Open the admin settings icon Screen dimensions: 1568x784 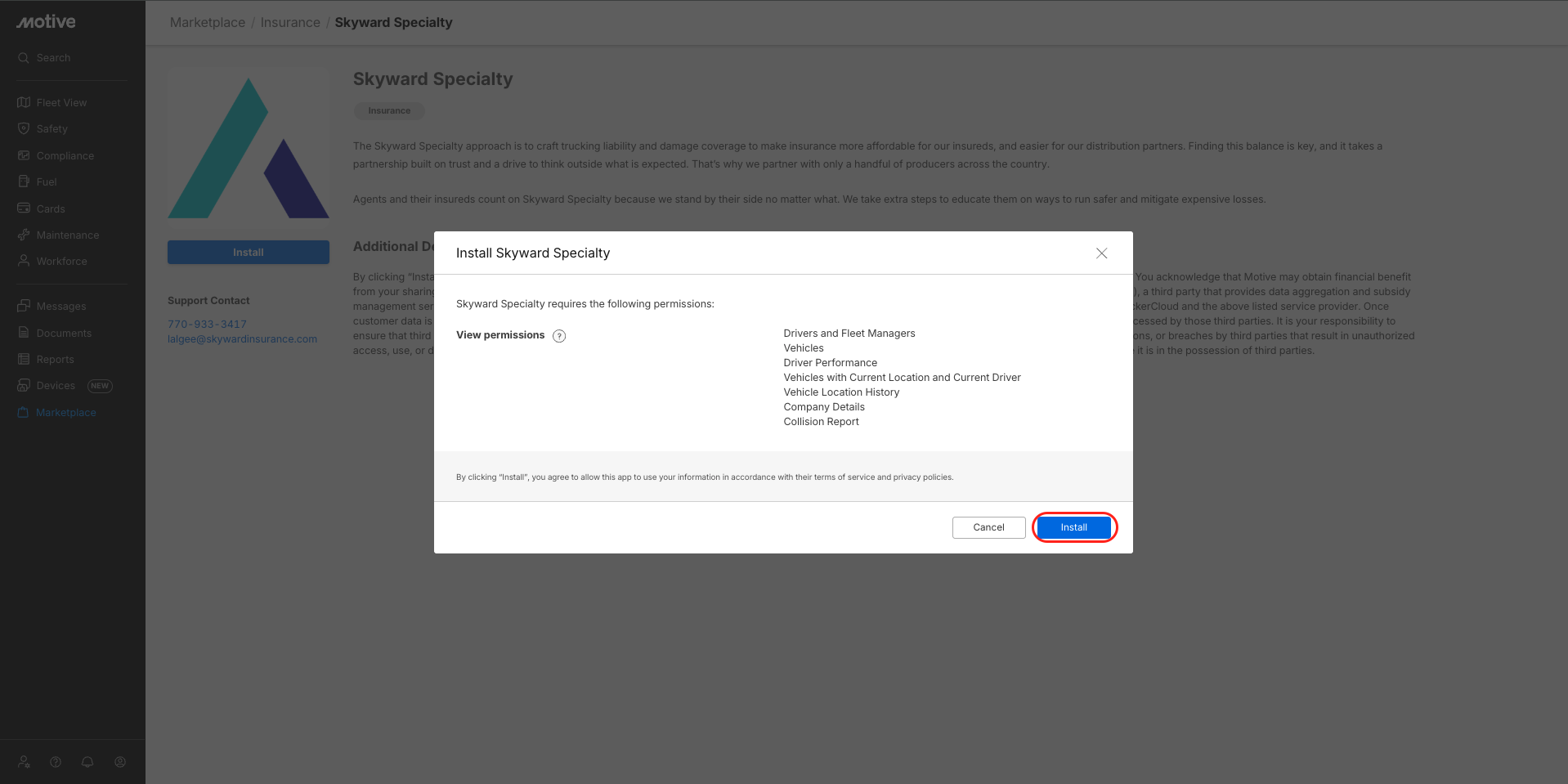[x=24, y=762]
